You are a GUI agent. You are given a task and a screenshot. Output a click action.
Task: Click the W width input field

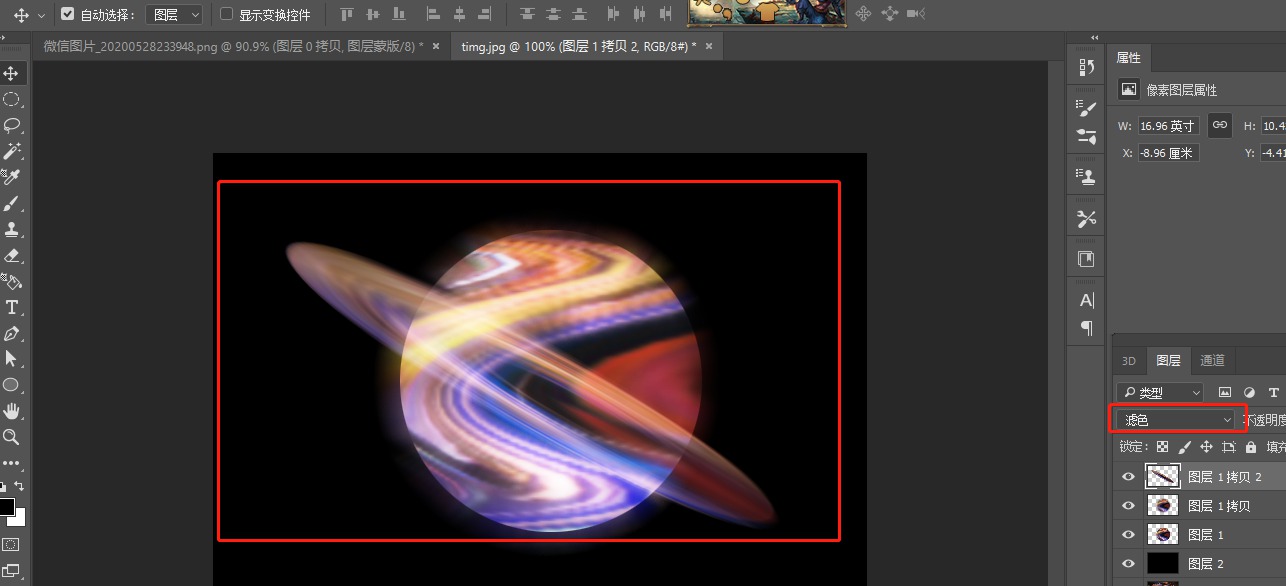[1167, 126]
